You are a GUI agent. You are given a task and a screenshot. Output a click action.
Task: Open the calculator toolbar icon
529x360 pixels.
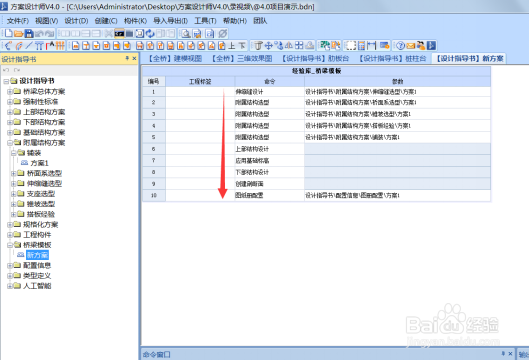click(362, 45)
